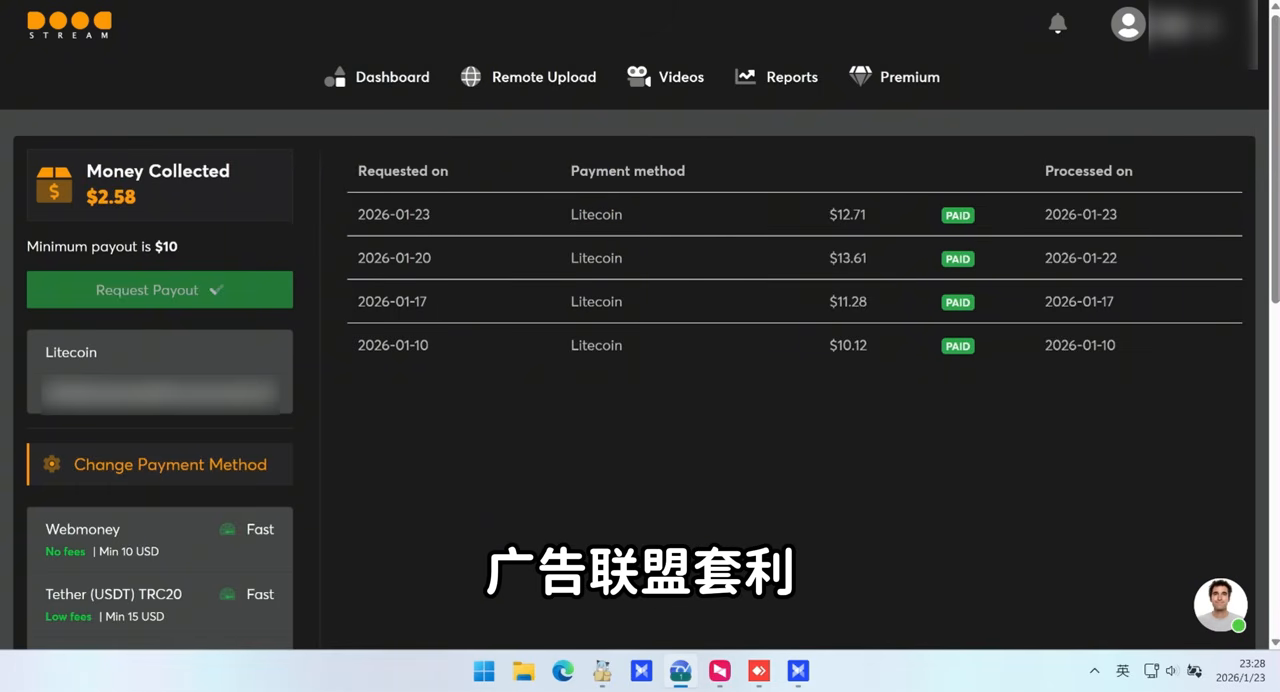Click the Request Payout button

160,290
